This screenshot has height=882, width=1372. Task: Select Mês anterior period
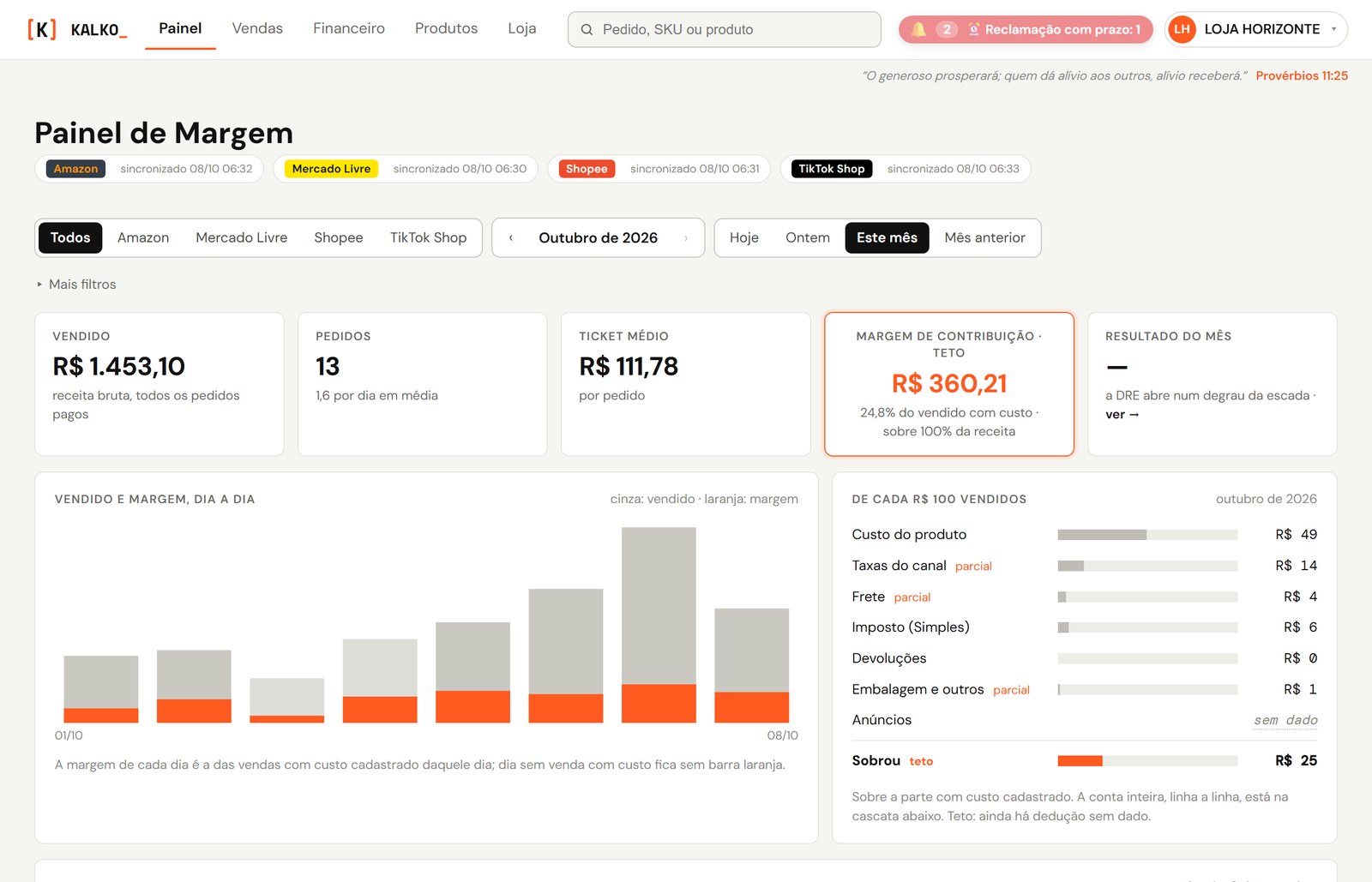click(984, 237)
